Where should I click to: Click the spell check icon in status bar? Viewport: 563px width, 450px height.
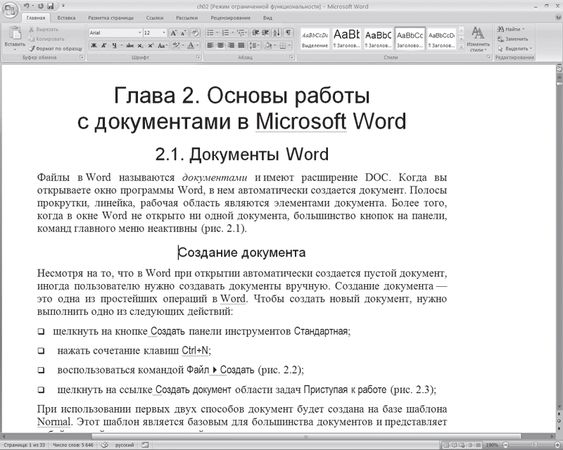(x=104, y=445)
